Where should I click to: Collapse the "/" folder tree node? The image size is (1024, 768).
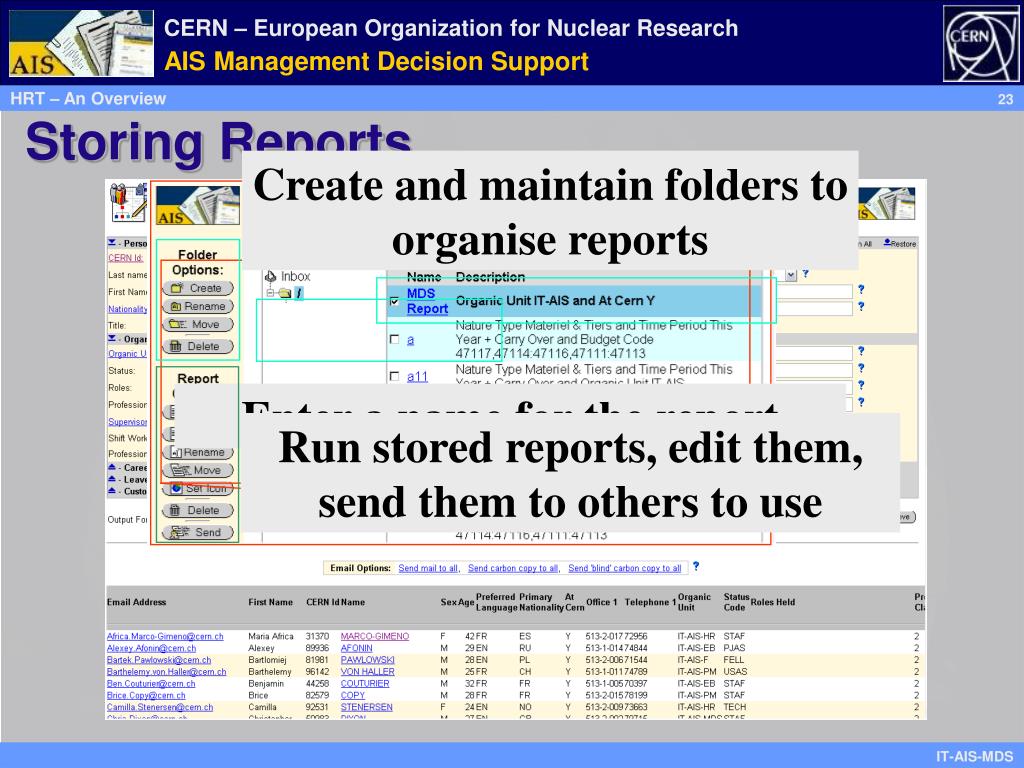270,293
